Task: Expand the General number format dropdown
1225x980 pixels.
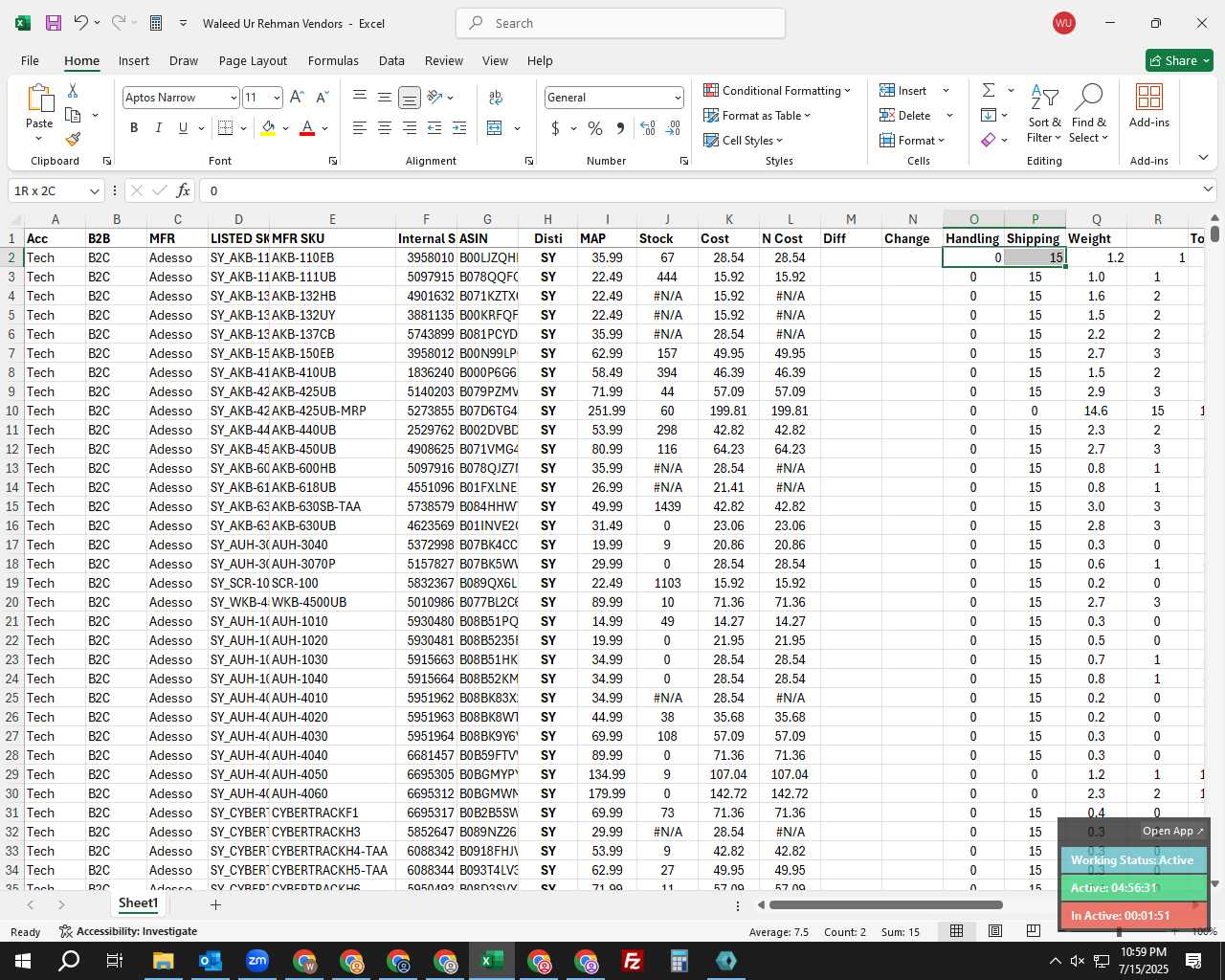Action: pyautogui.click(x=678, y=98)
